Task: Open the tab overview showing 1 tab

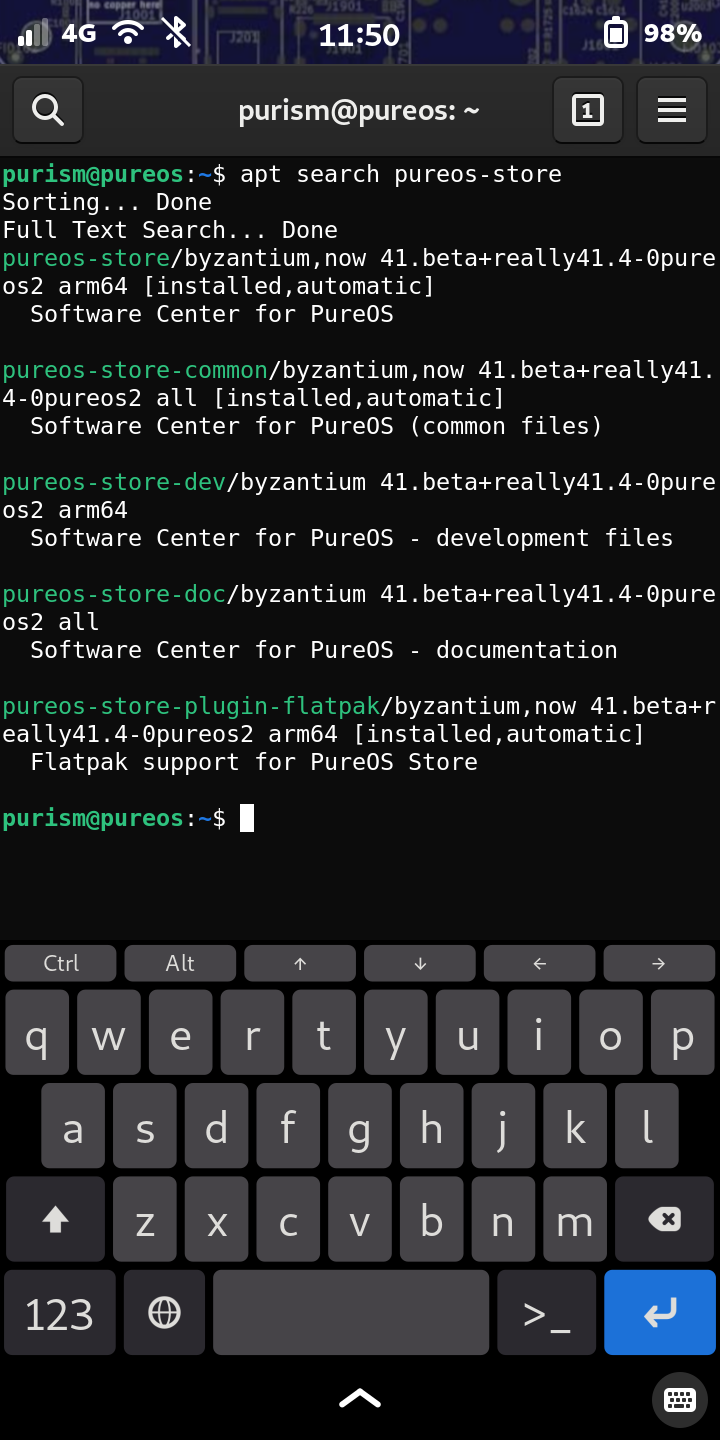Action: tap(588, 110)
